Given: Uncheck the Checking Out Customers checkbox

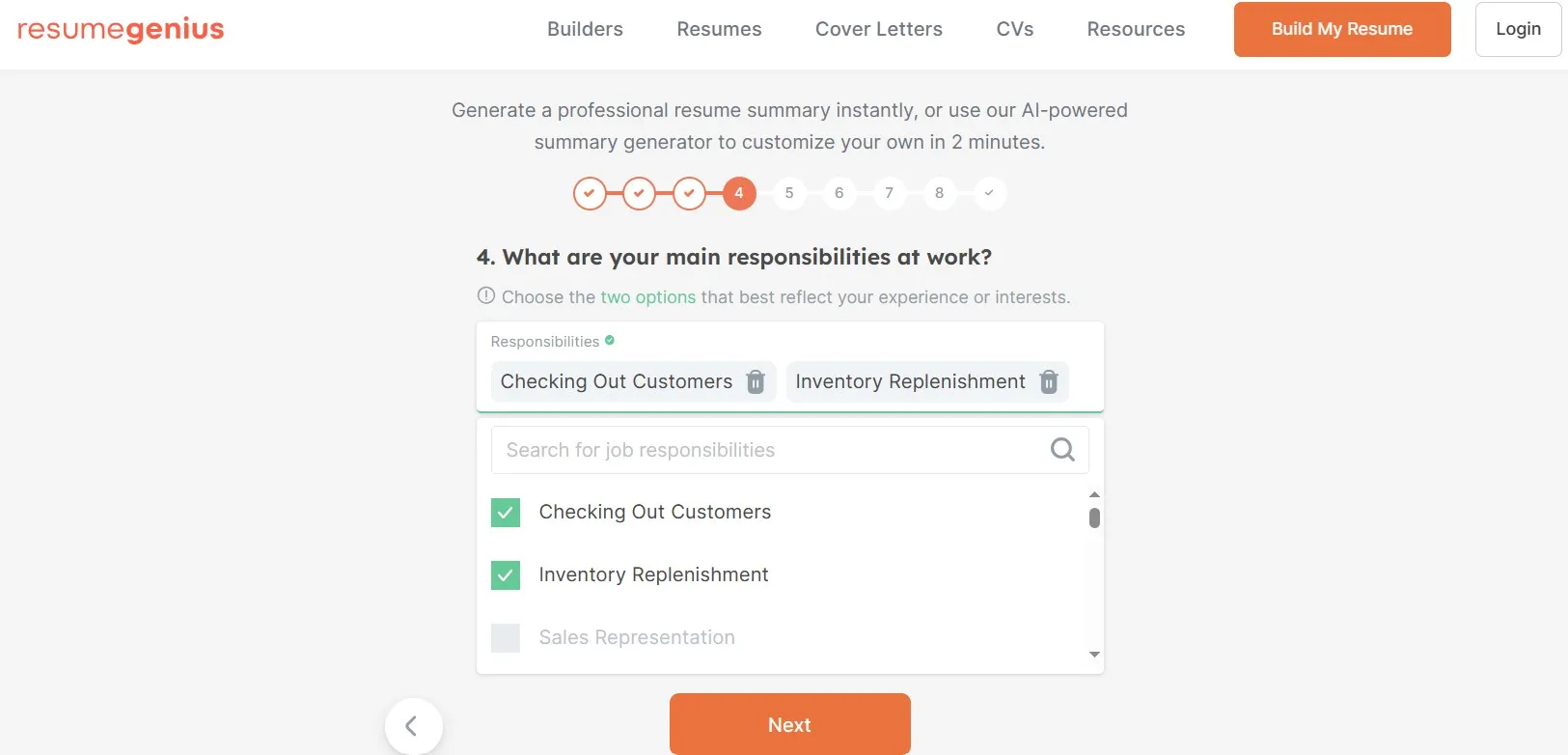Looking at the screenshot, I should pos(505,512).
